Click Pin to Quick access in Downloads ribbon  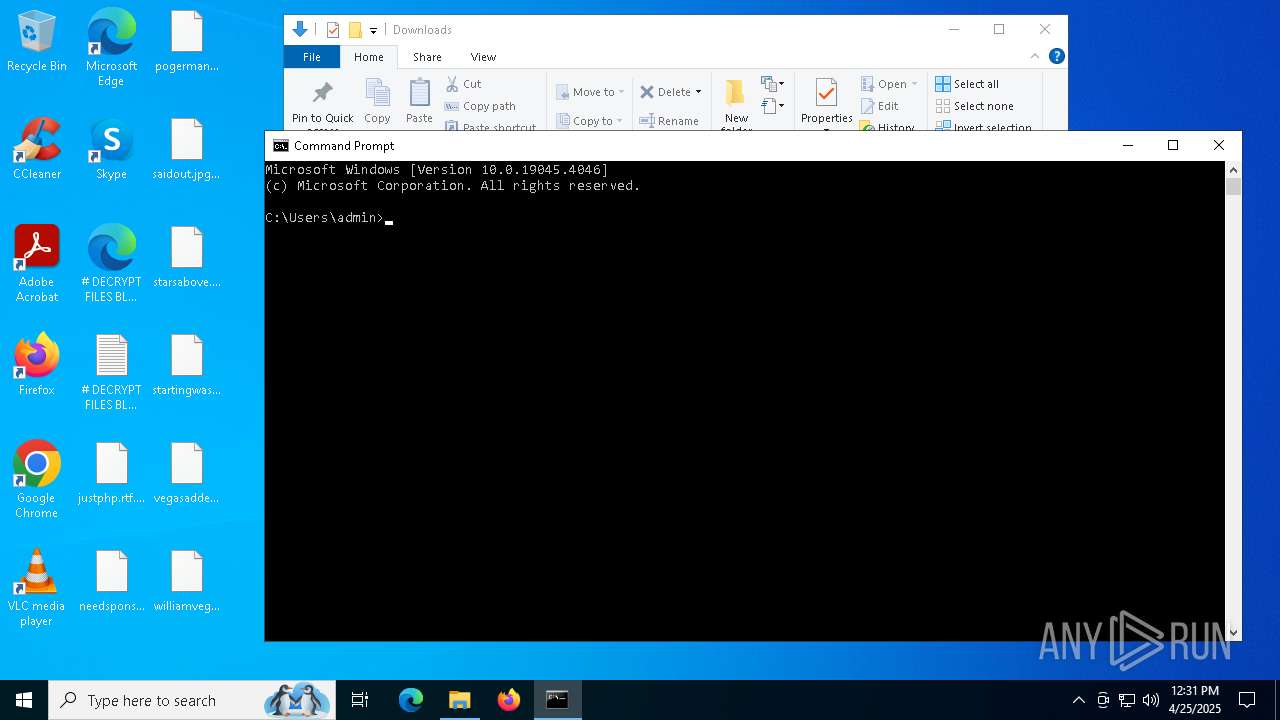322,104
